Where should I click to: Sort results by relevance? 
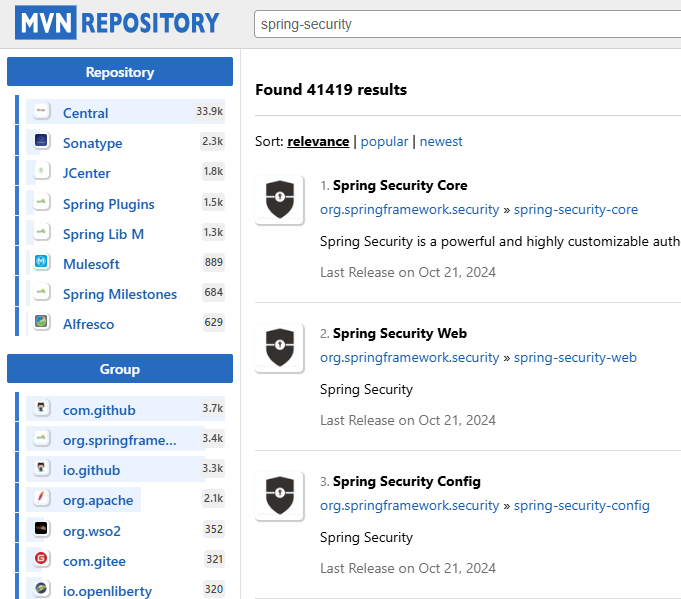coord(318,141)
